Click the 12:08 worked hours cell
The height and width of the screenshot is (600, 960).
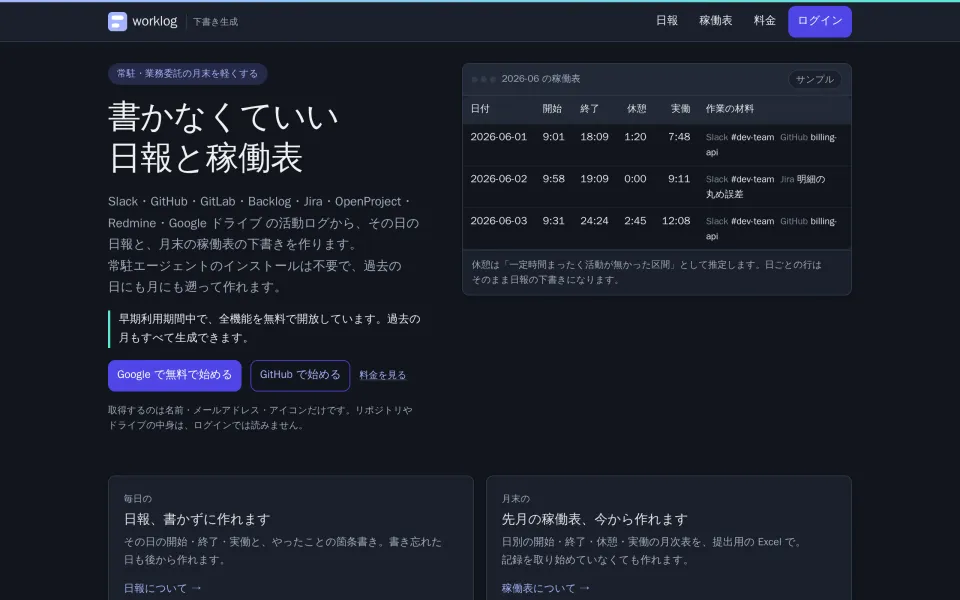[x=676, y=221]
